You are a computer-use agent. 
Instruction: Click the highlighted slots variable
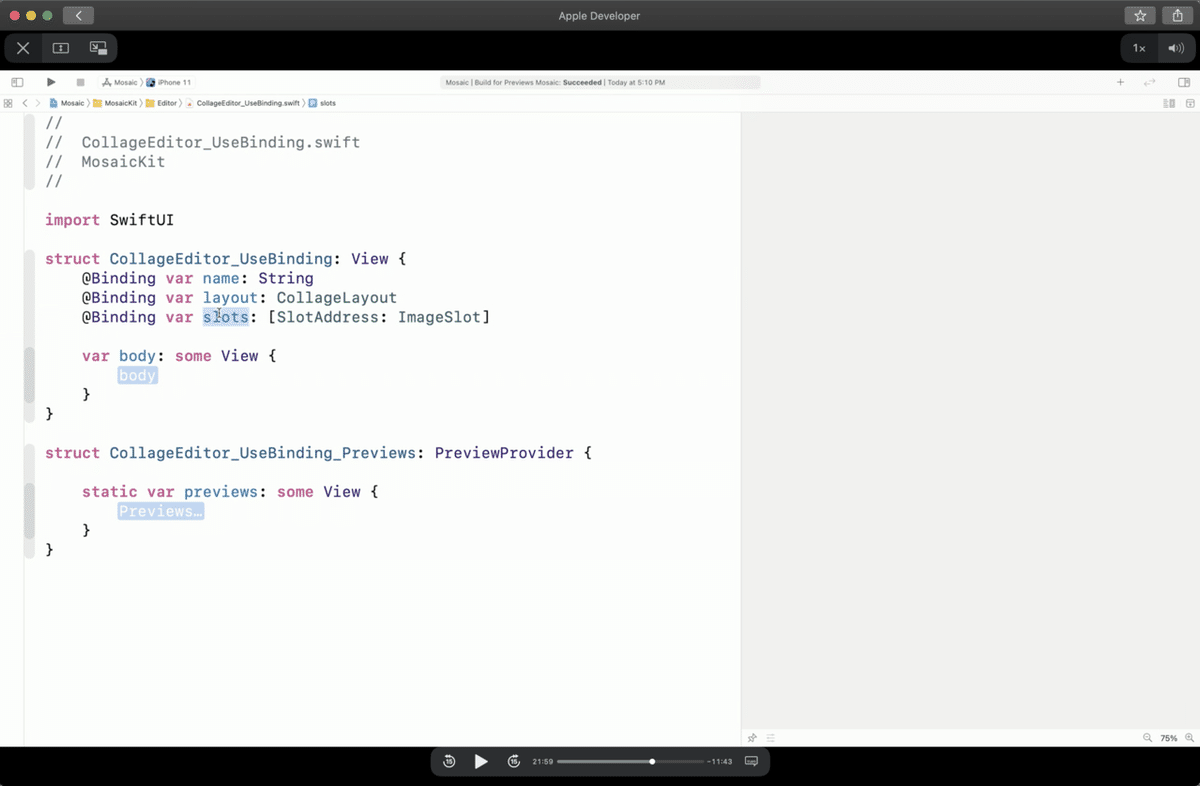click(x=225, y=317)
